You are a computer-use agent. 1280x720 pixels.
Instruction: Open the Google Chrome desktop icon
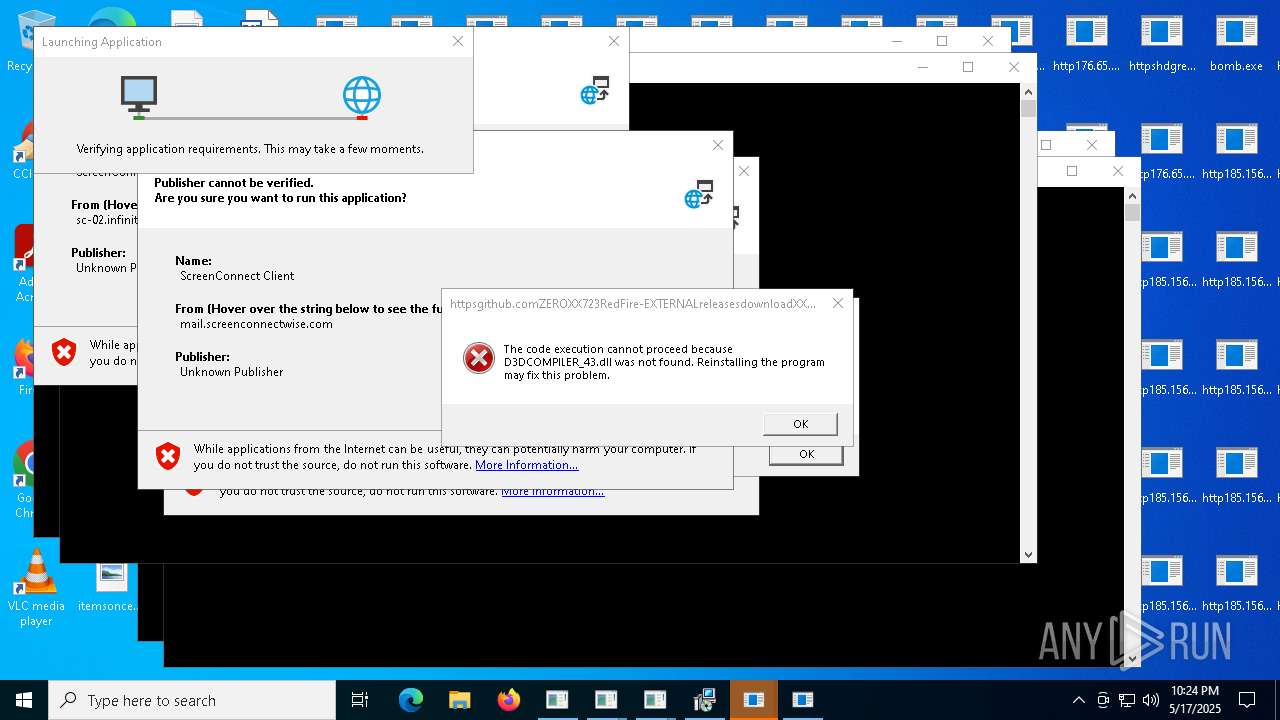pyautogui.click(x=24, y=480)
